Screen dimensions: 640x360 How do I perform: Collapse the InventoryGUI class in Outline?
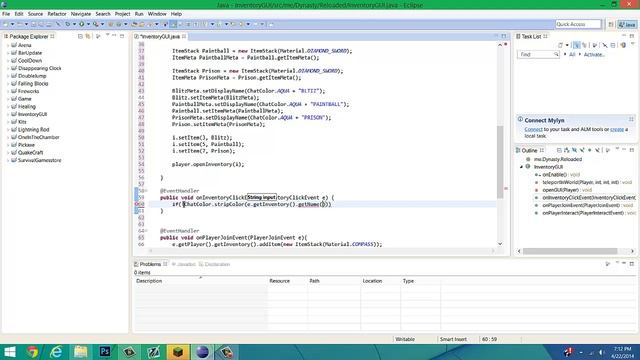point(521,167)
